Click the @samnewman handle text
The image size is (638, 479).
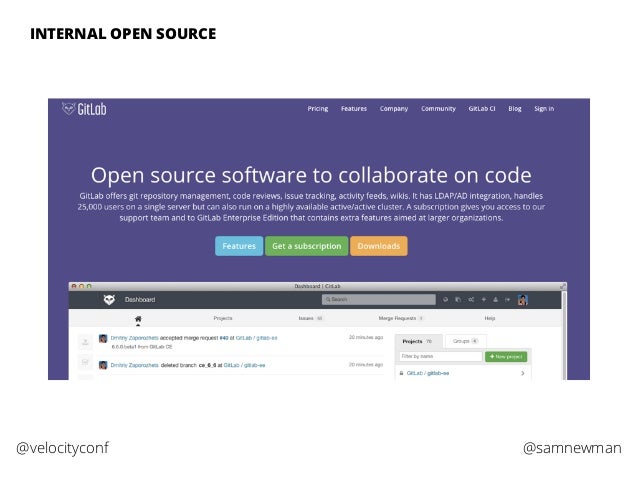(x=572, y=448)
